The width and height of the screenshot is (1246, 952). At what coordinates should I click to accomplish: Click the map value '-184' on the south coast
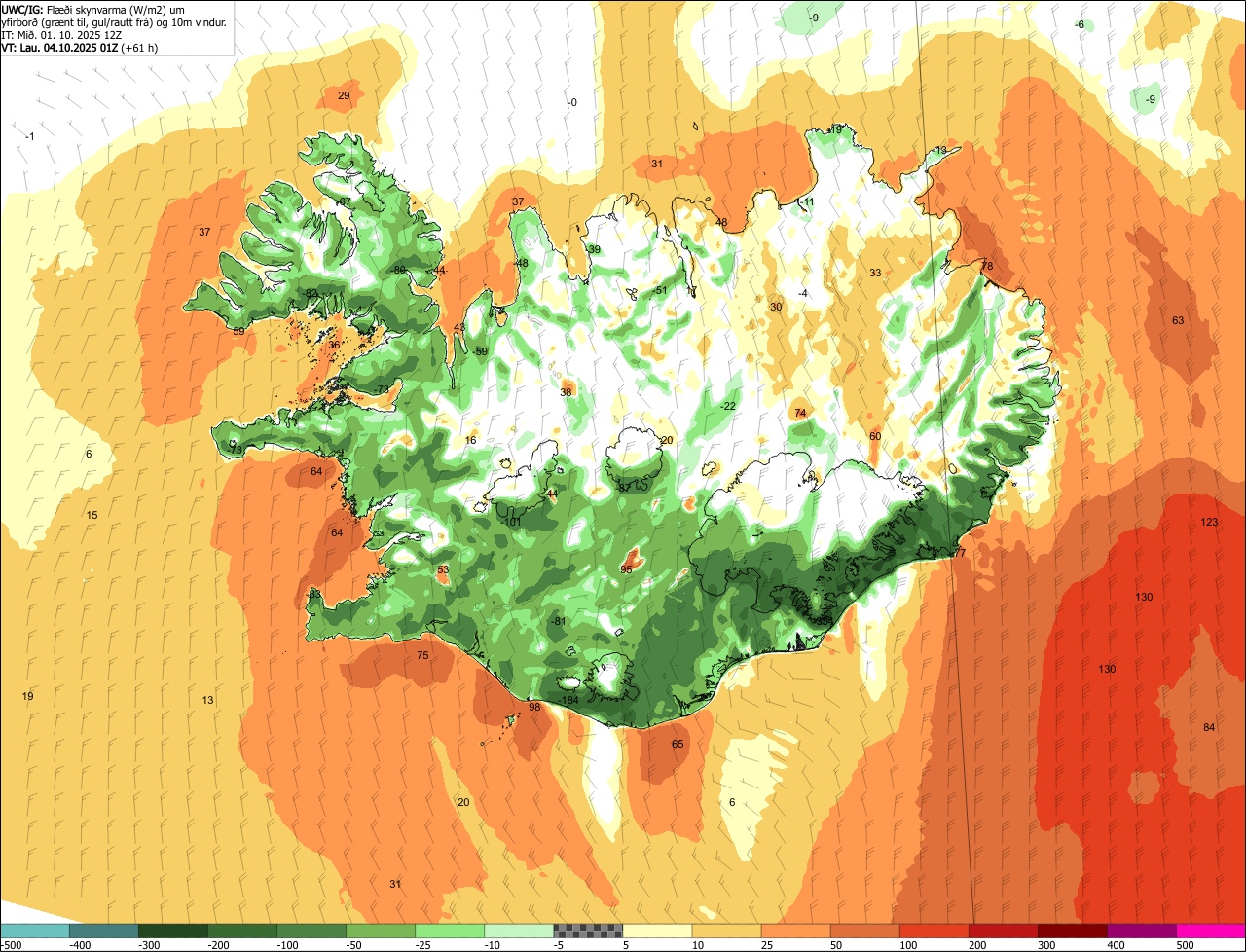coord(569,701)
